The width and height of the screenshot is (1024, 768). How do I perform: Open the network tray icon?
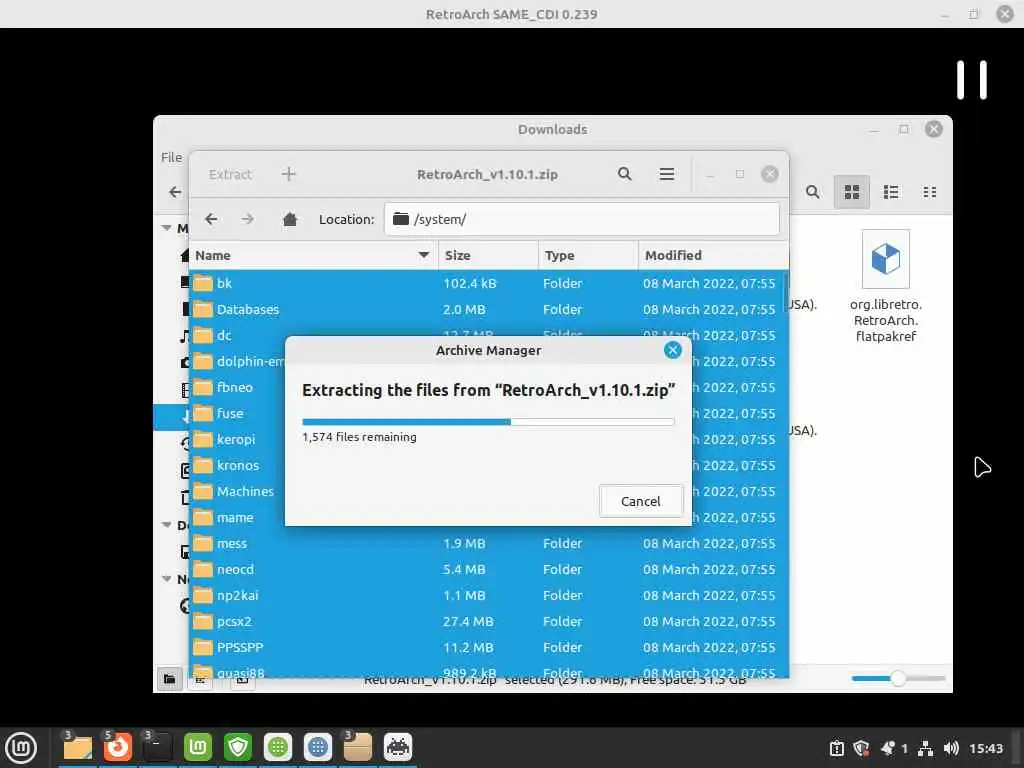pyautogui.click(x=925, y=748)
